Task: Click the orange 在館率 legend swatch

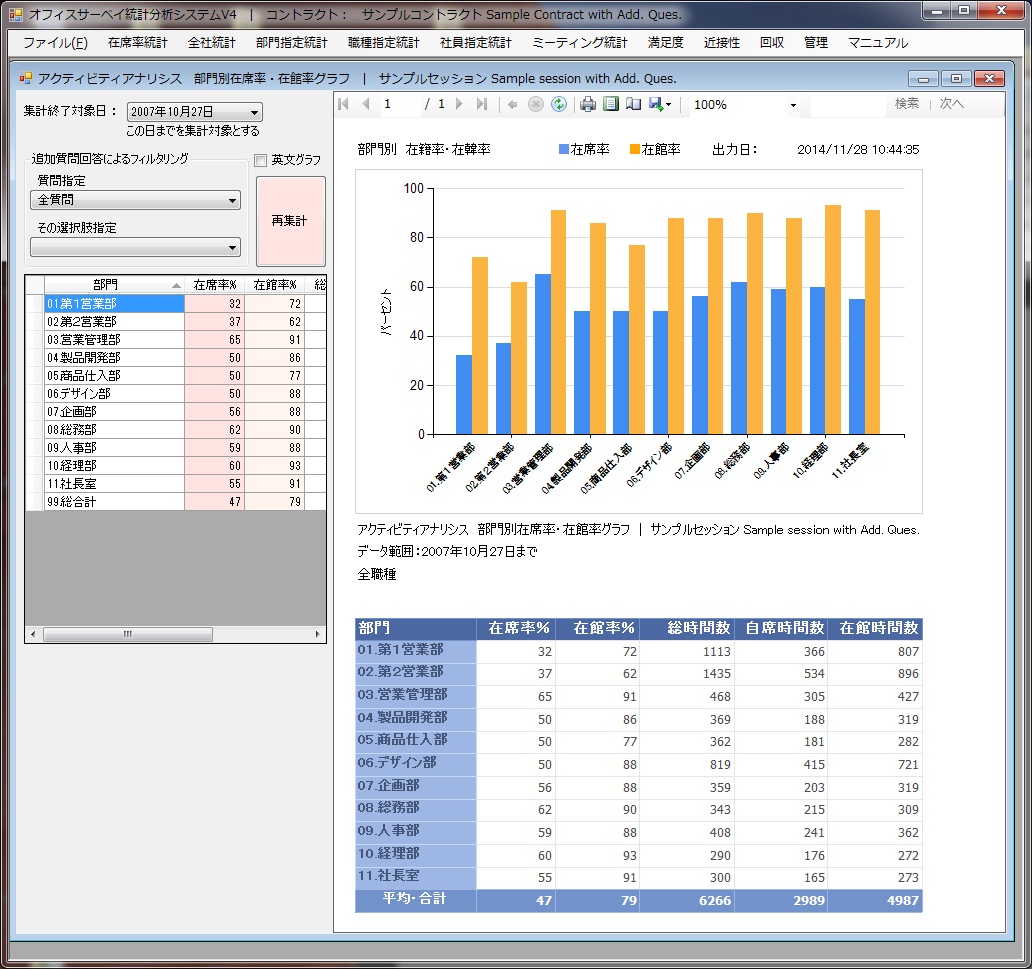Action: coord(634,149)
